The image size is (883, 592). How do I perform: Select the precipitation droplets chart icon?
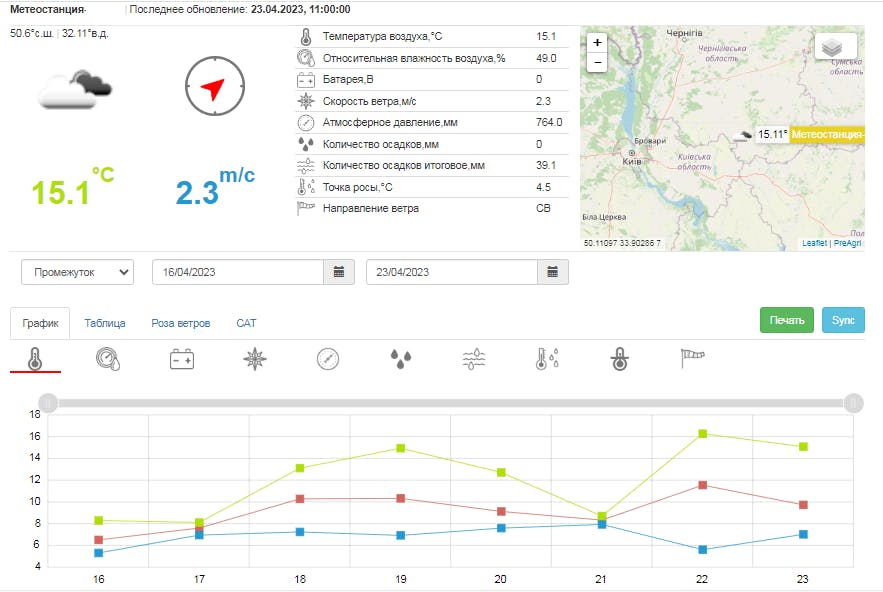(401, 359)
